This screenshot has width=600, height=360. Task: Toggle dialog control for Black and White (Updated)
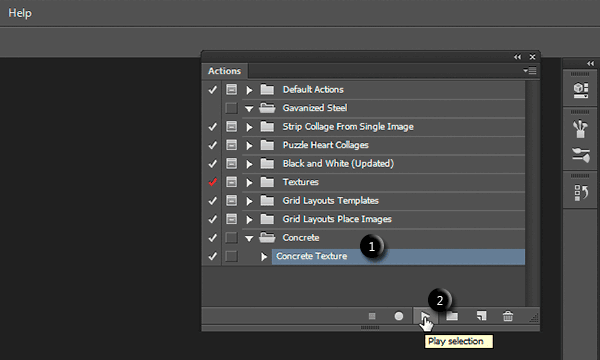tap(231, 164)
